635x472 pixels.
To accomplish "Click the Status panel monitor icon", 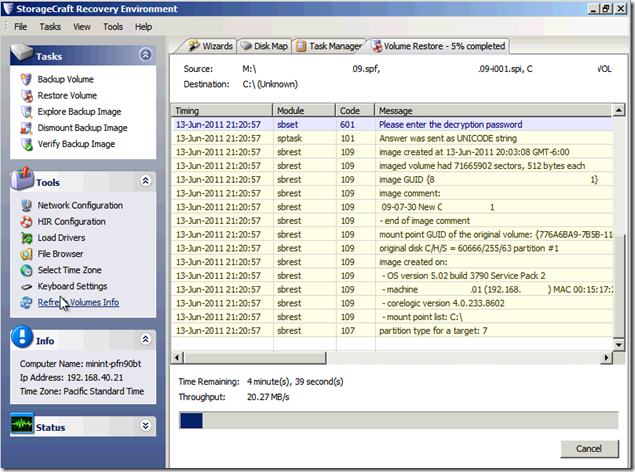I will pos(22,424).
